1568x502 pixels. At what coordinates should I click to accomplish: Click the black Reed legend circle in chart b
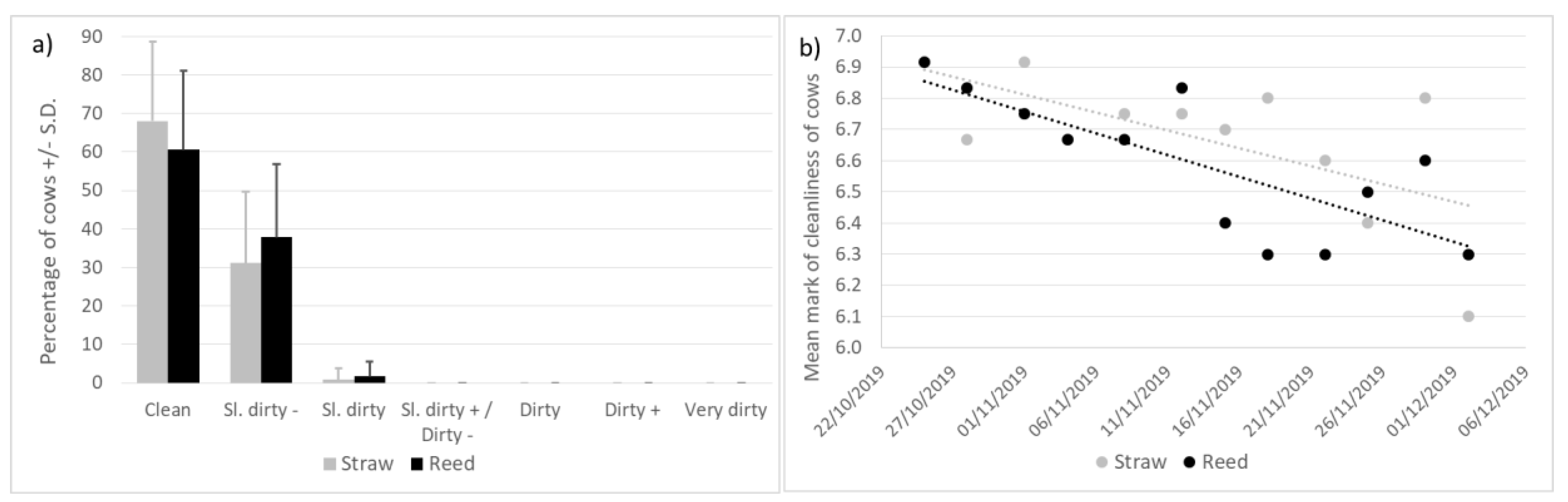(1190, 462)
